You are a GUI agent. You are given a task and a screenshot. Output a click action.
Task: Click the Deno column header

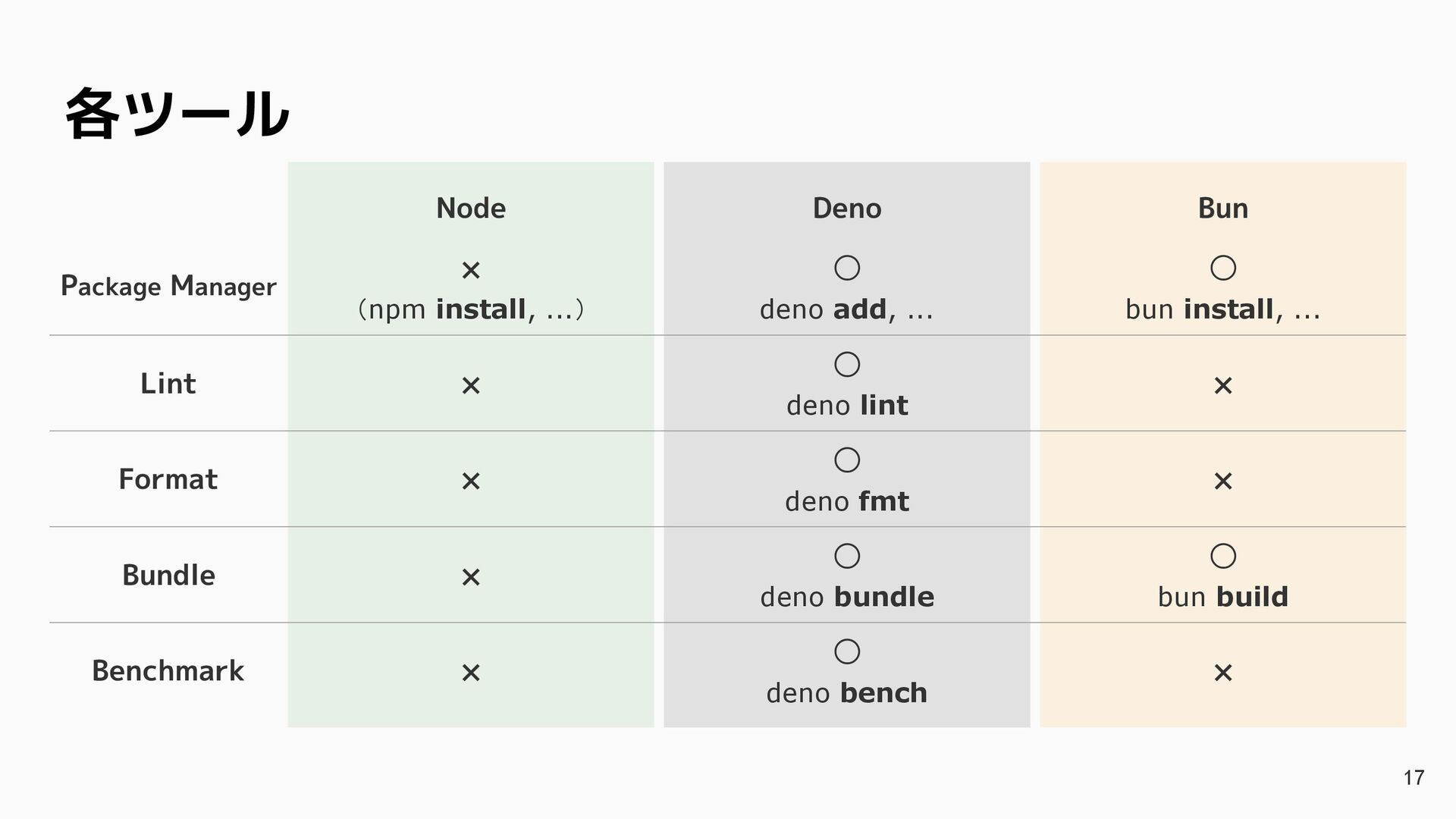pos(846,208)
